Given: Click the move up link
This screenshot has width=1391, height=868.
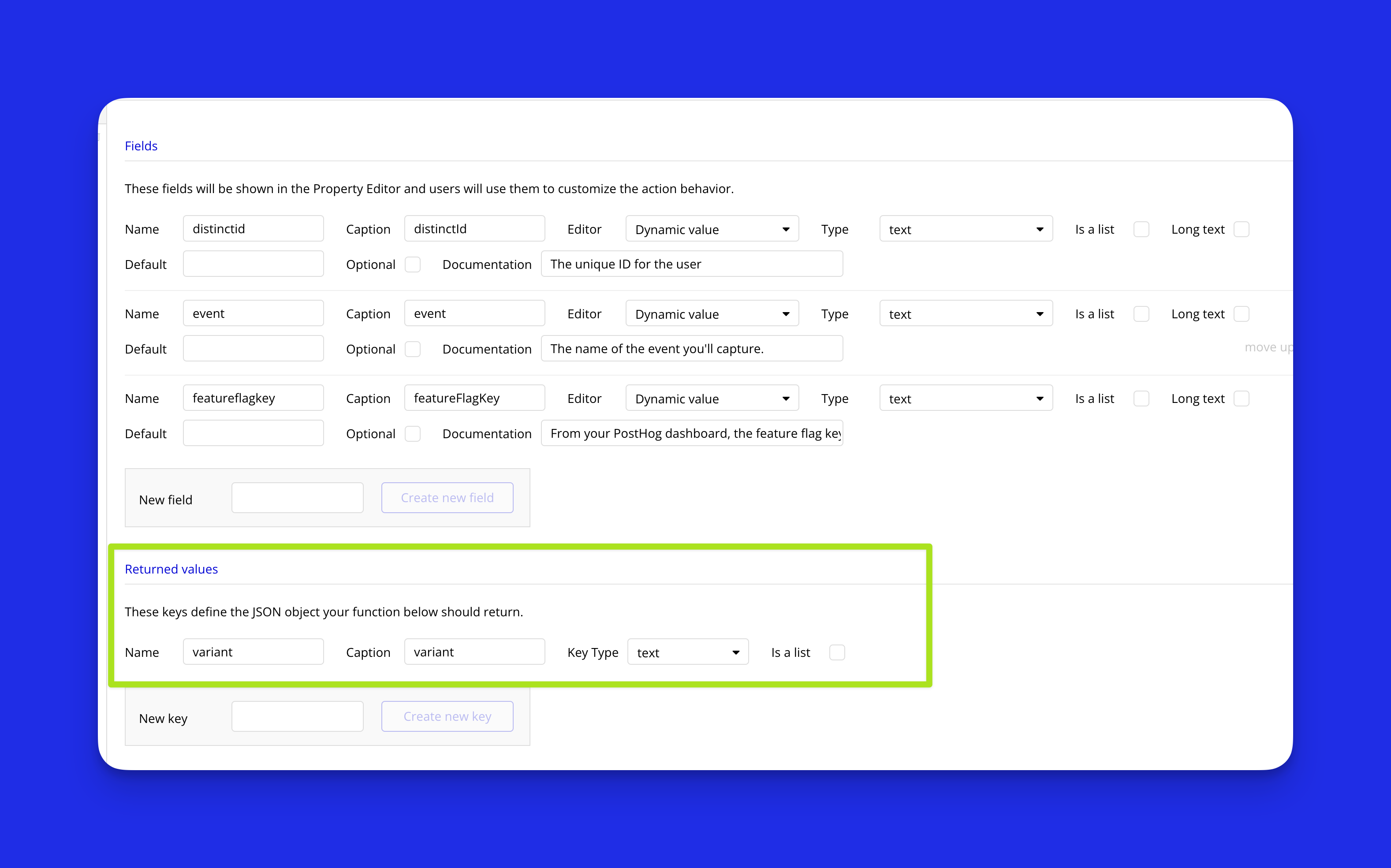Looking at the screenshot, I should pos(1268,347).
